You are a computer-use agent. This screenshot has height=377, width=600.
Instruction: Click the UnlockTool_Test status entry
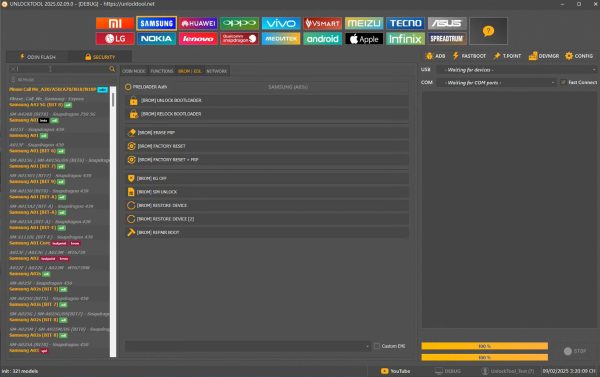[508, 371]
